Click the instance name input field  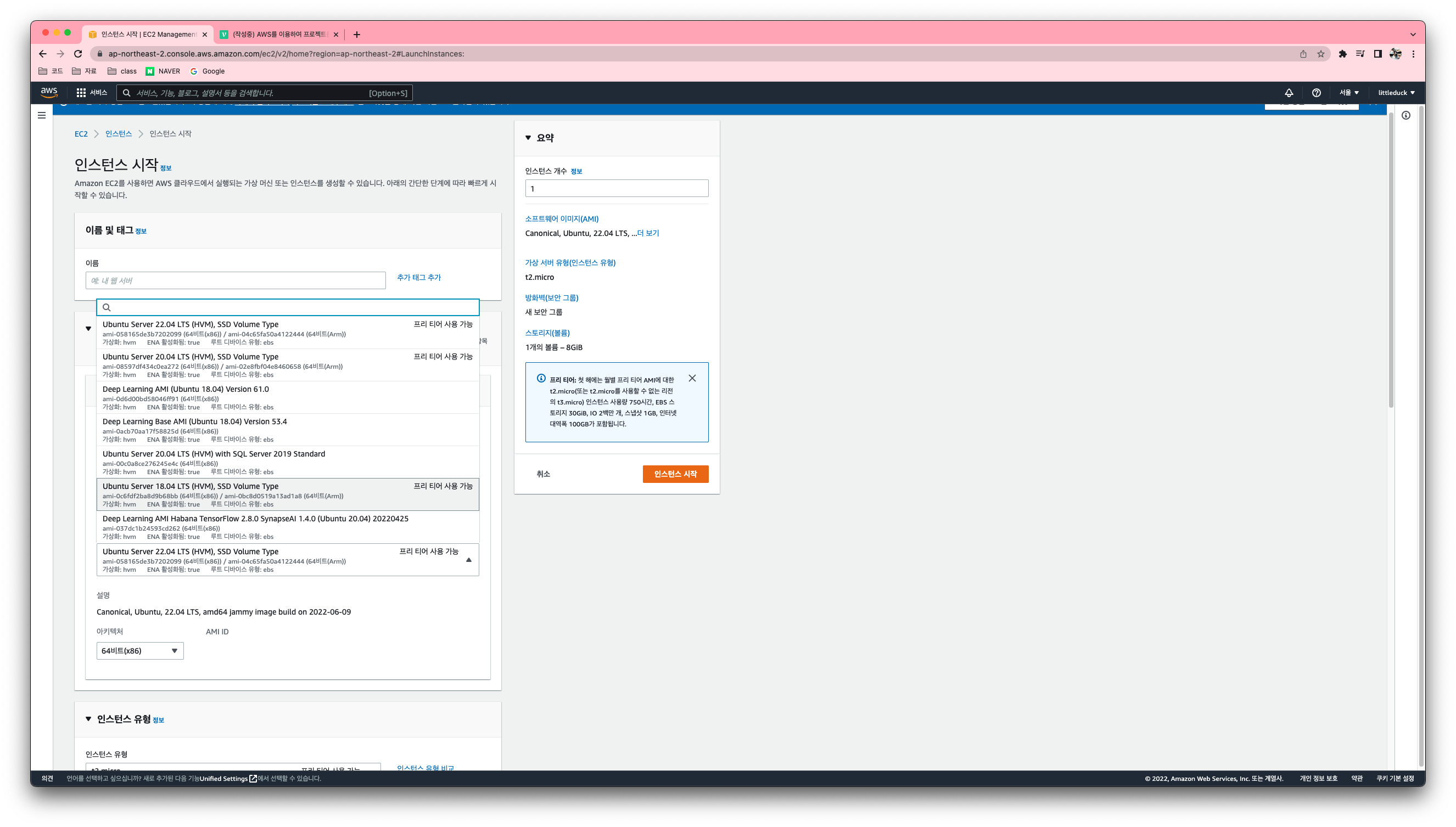[x=235, y=280]
